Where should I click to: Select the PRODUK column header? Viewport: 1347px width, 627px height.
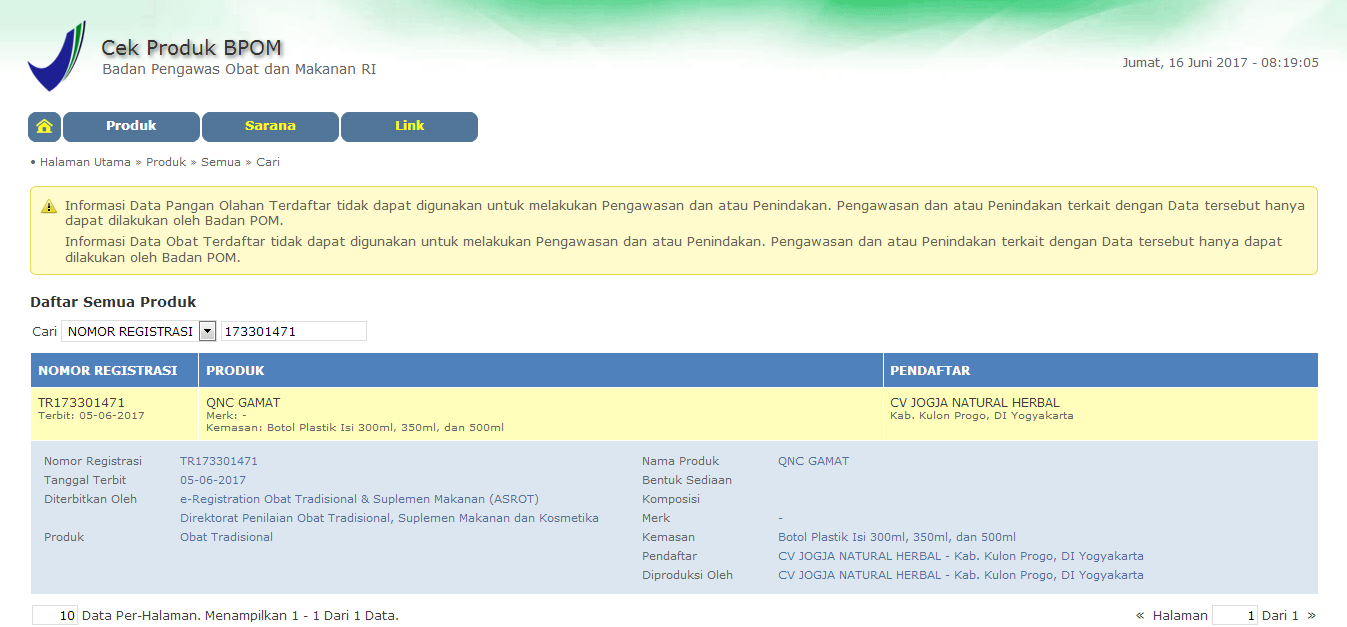[x=541, y=370]
